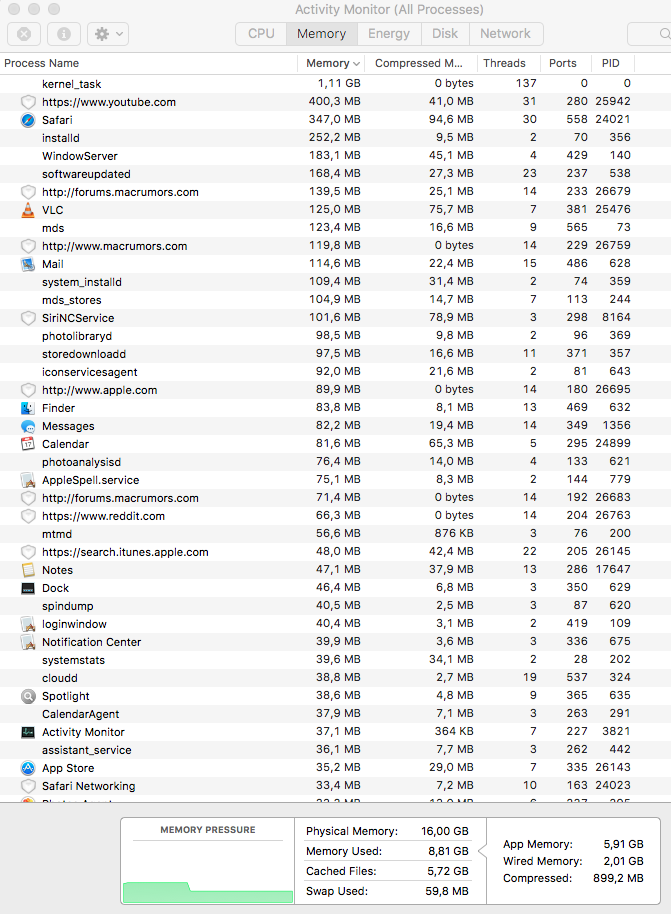Select the mds process row
Viewport: 671px width, 914px height.
pos(335,228)
